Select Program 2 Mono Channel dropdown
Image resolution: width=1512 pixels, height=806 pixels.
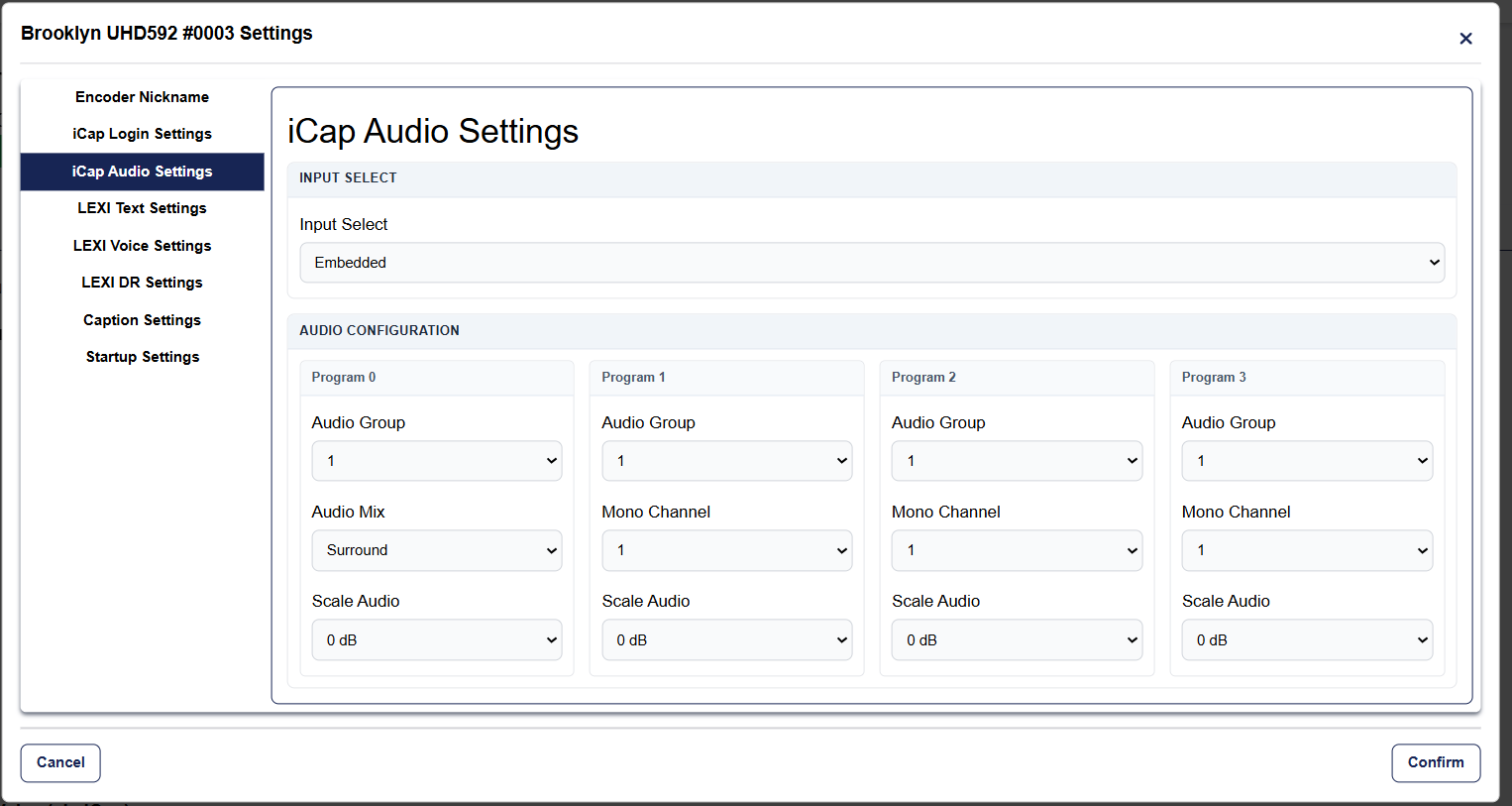point(1017,550)
